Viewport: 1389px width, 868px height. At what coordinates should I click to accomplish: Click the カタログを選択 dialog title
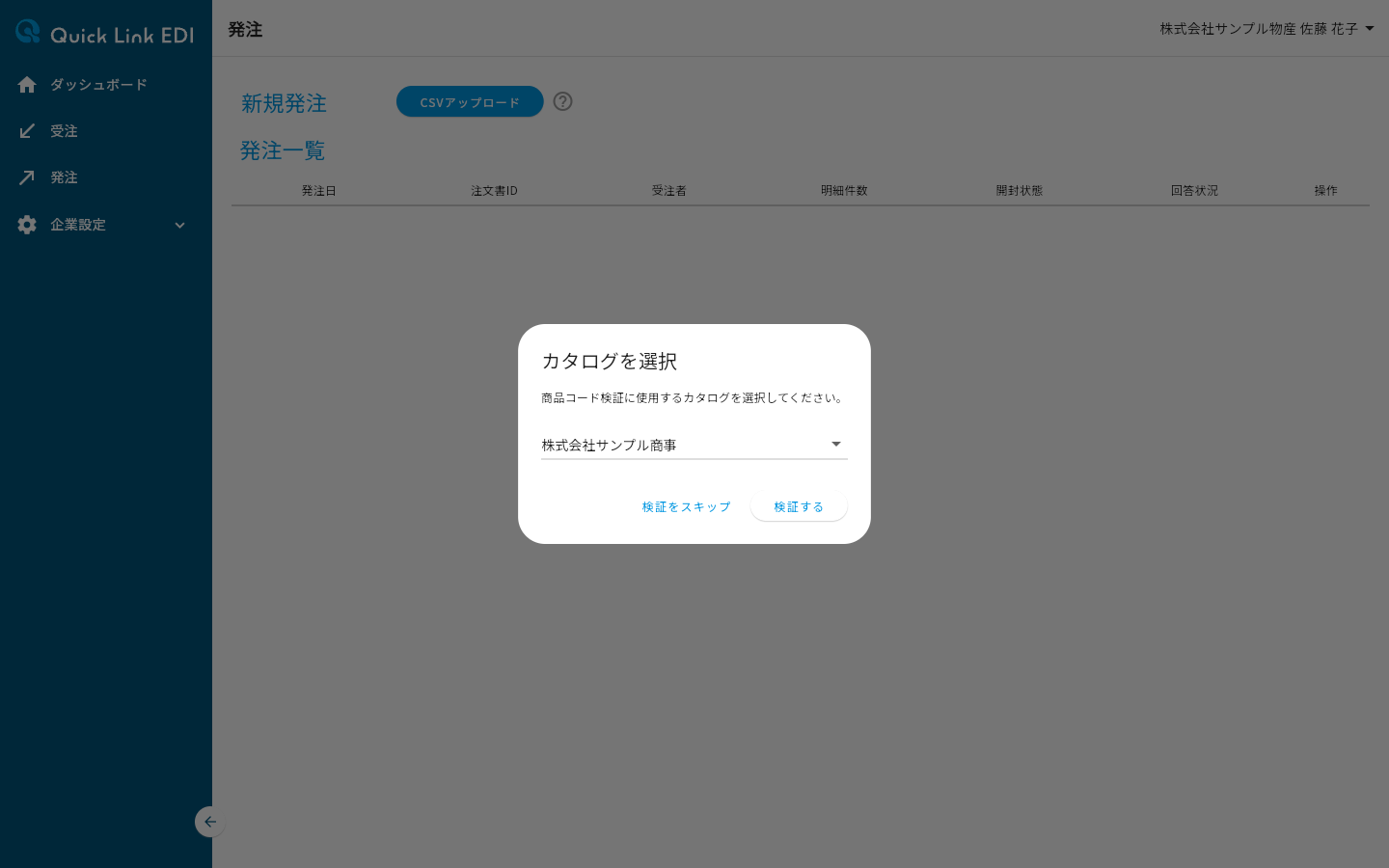tap(610, 361)
